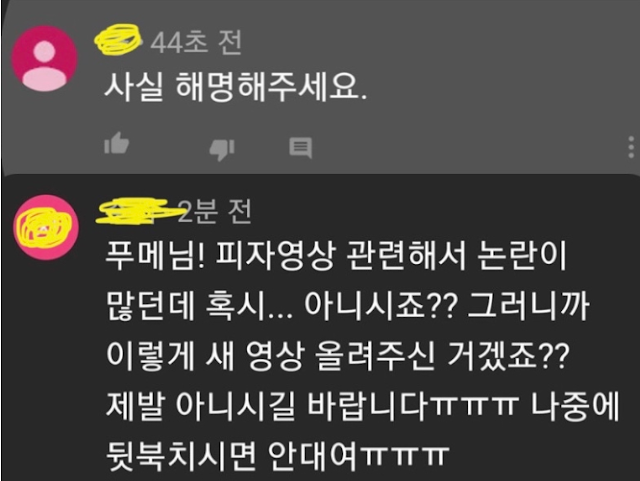
Task: Open the scribbled pink avatar of second commenter
Action: [x=47, y=227]
